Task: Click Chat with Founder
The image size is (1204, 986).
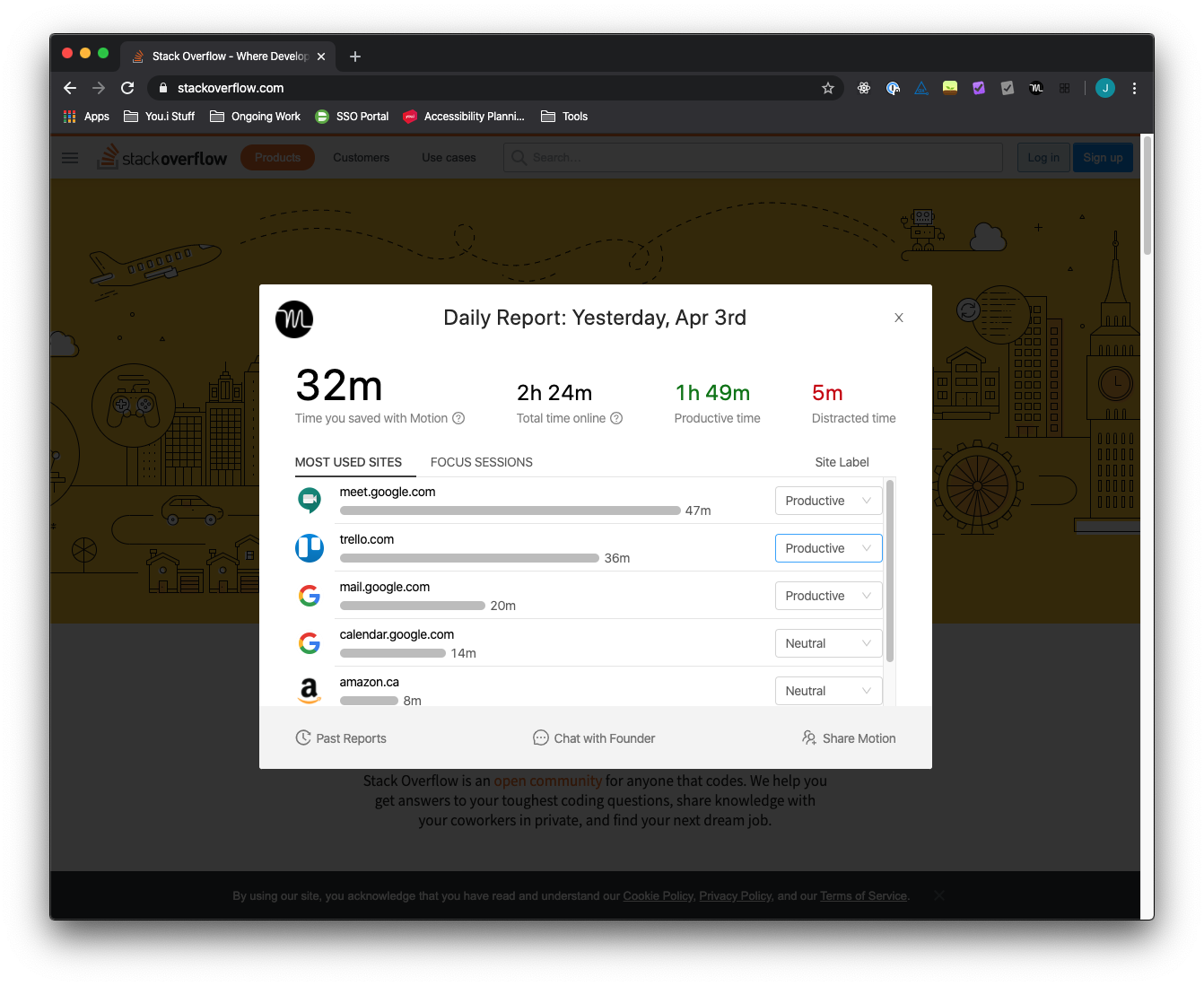Action: point(594,738)
